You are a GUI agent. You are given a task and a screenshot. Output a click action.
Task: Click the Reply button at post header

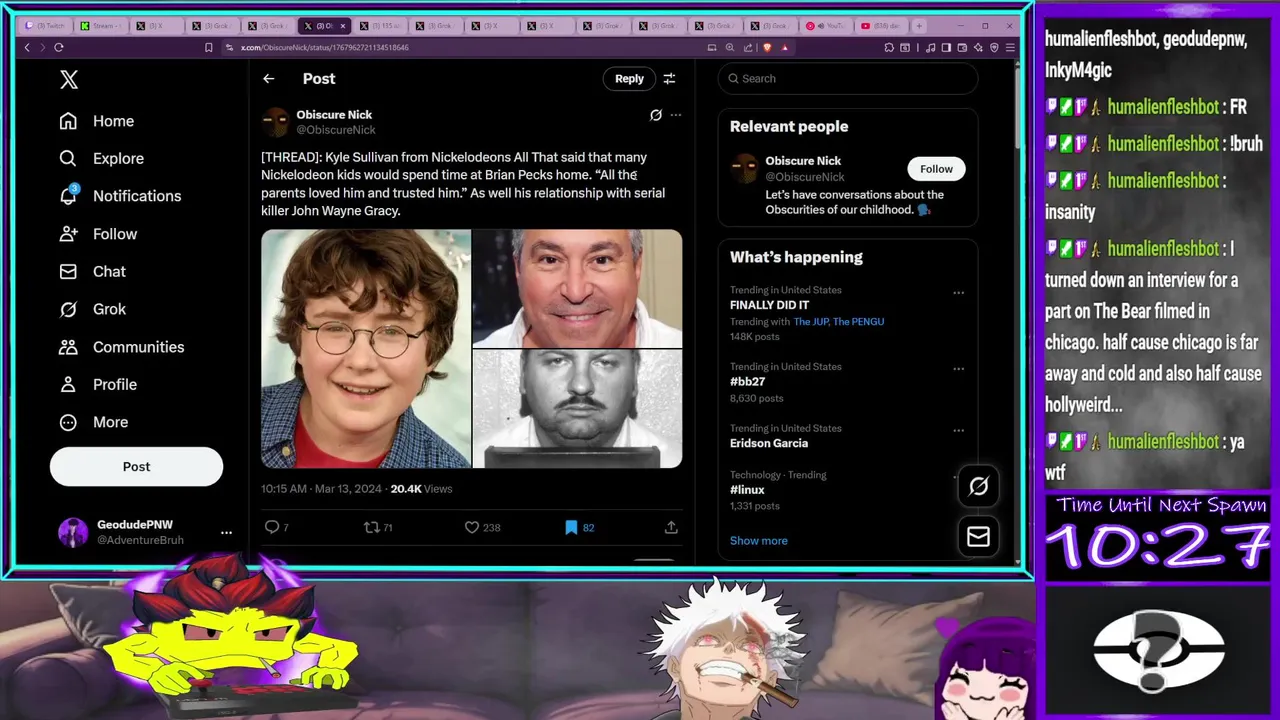click(629, 78)
